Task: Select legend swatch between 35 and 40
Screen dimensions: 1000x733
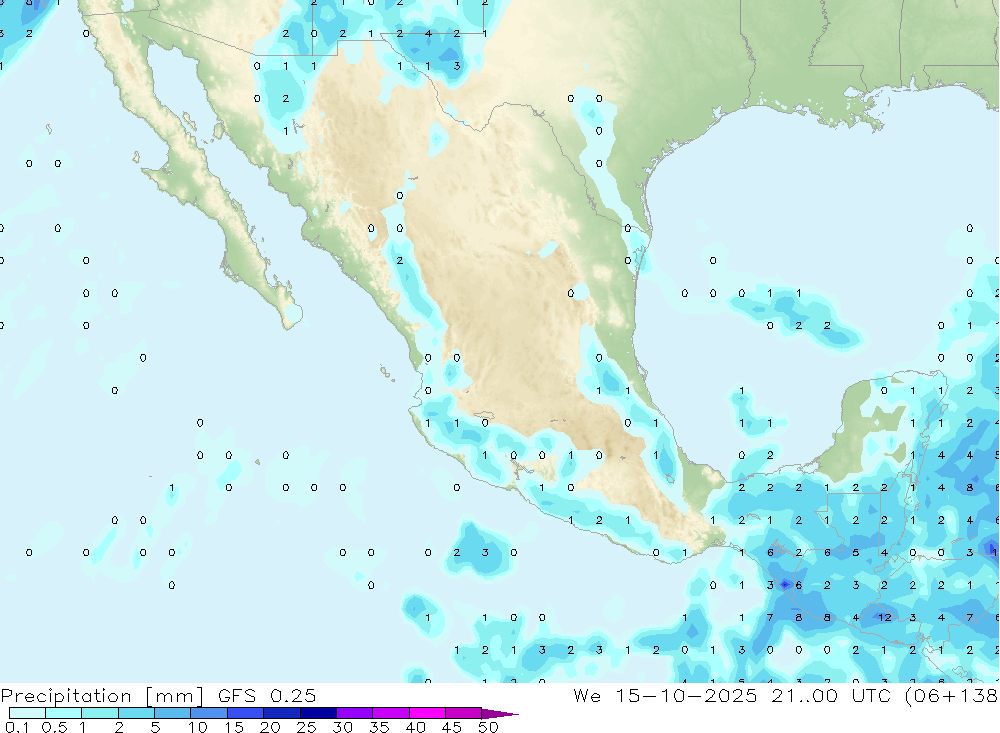Action: tap(391, 713)
